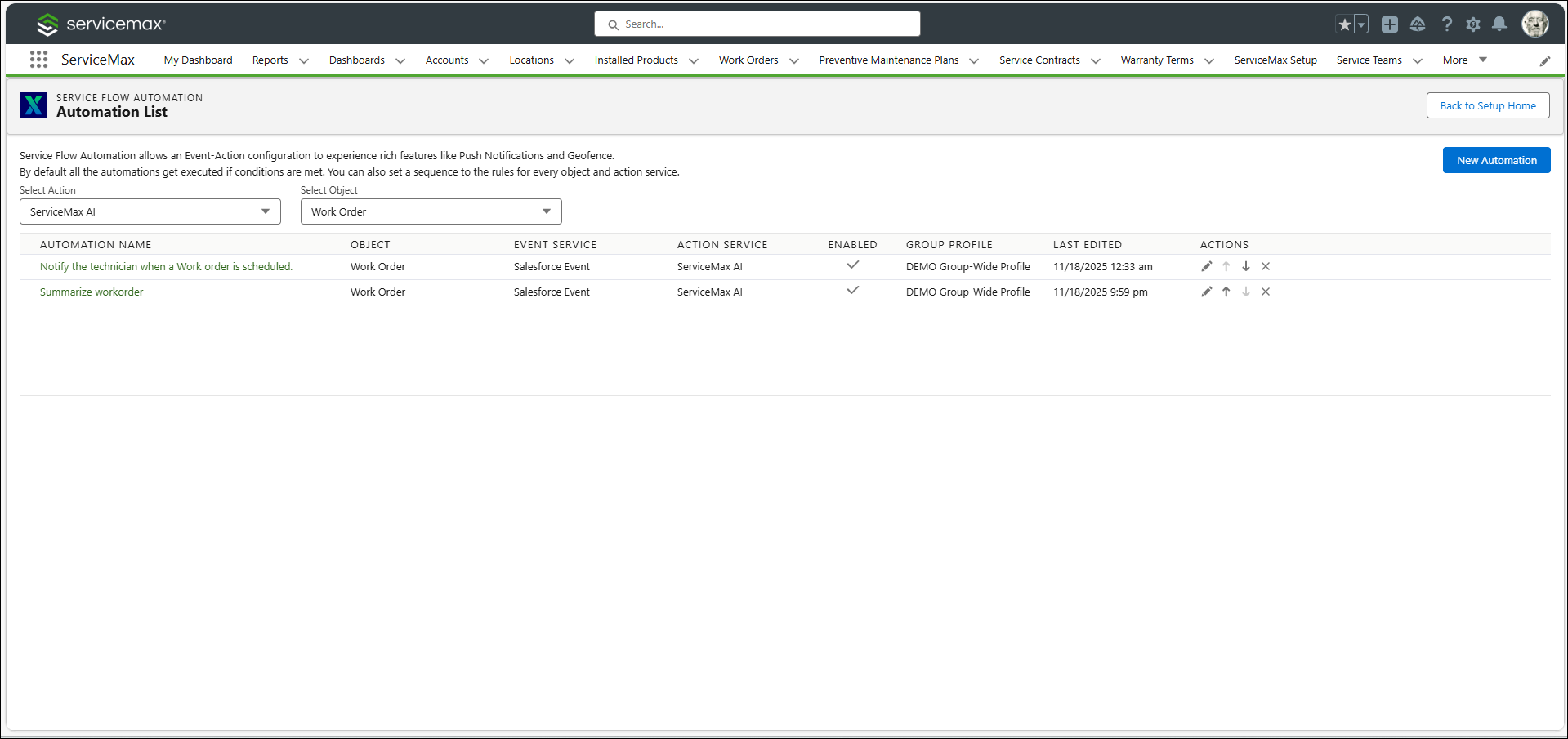Open Global Actions plus icon
Image resolution: width=1568 pixels, height=739 pixels.
click(1390, 24)
